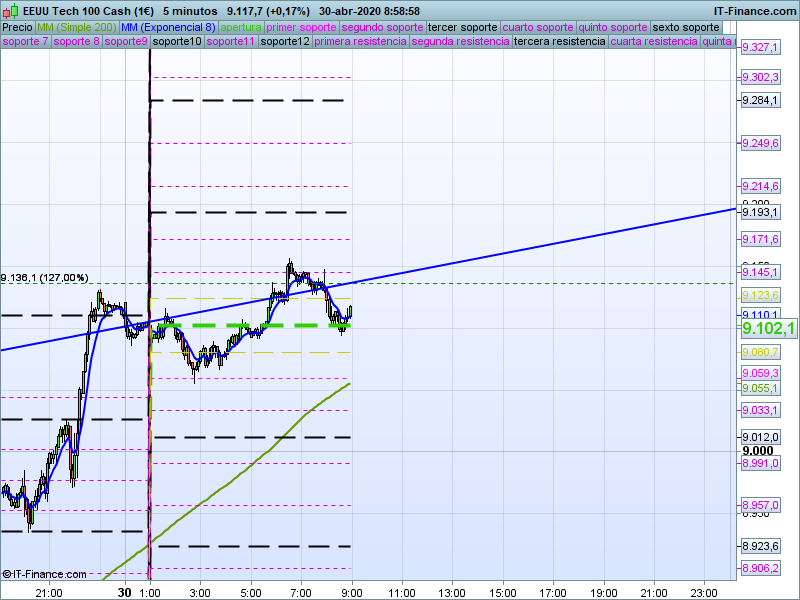The height and width of the screenshot is (600, 800).
Task: Click the 9.171,6 price tag
Action: [x=760, y=239]
